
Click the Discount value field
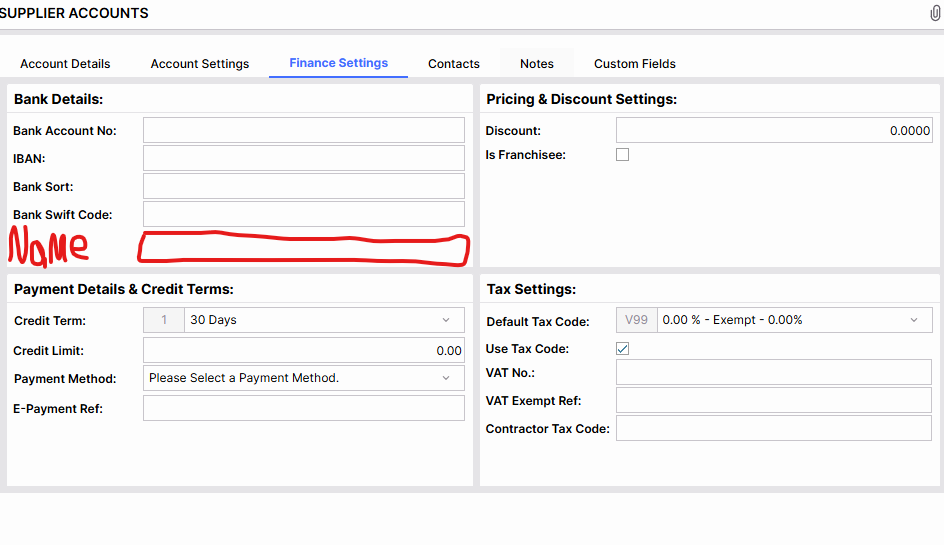point(773,130)
